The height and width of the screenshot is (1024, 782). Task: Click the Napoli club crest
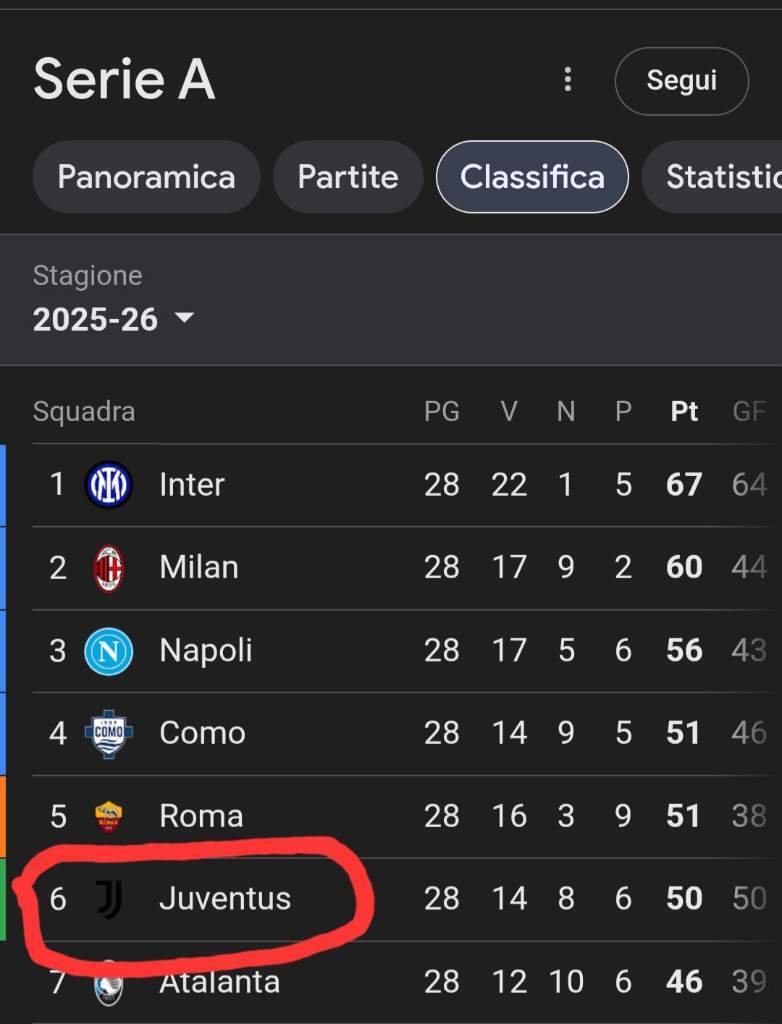[108, 651]
